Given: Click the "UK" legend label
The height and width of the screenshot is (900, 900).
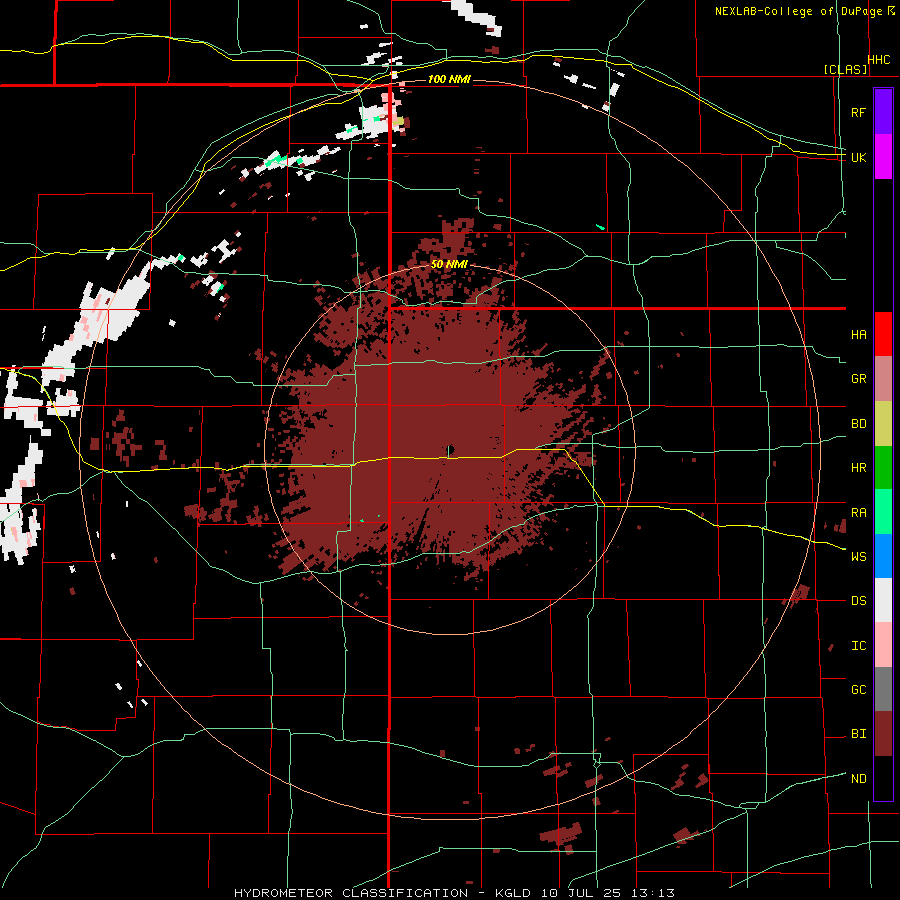Looking at the screenshot, I should click(x=858, y=158).
